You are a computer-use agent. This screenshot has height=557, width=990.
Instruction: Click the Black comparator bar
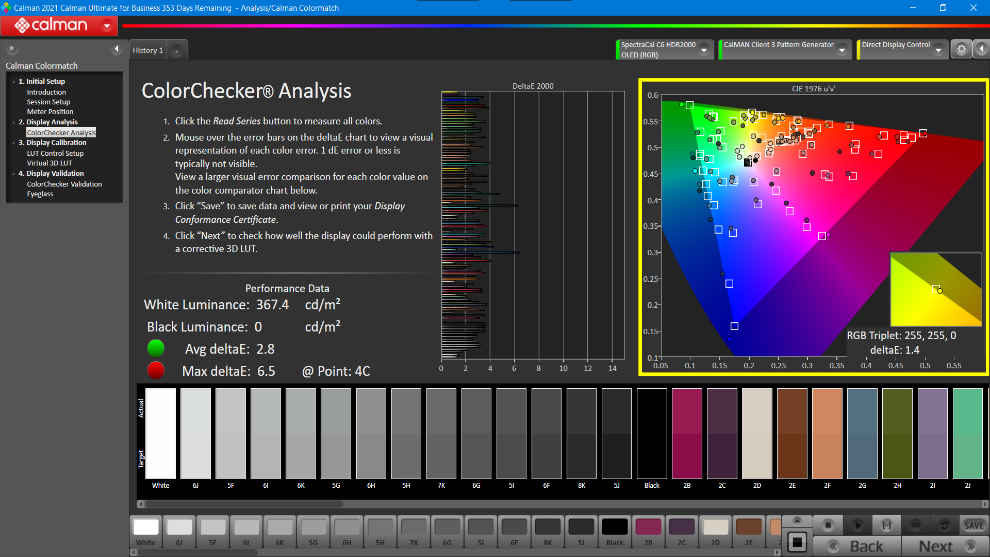pos(652,433)
